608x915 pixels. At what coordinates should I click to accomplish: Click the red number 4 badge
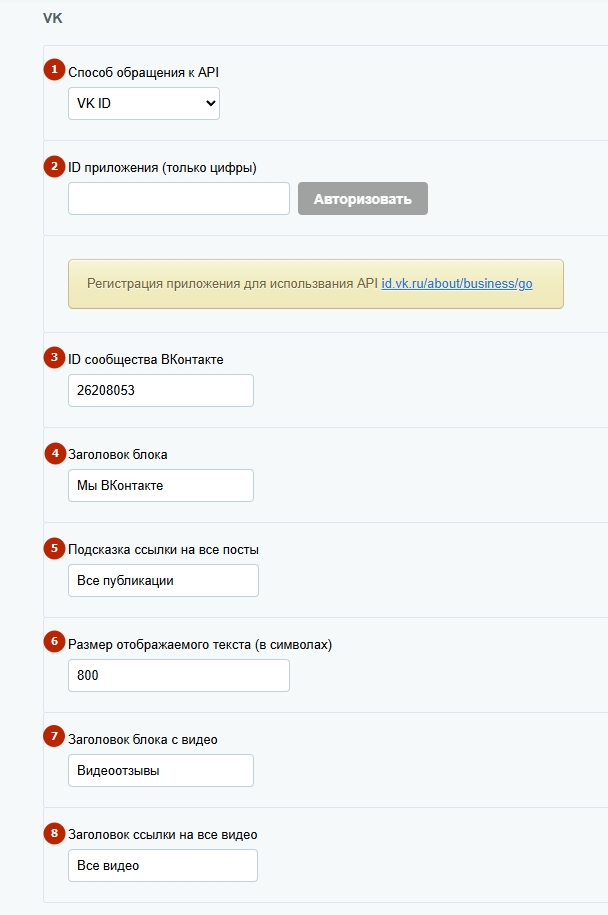(x=54, y=453)
